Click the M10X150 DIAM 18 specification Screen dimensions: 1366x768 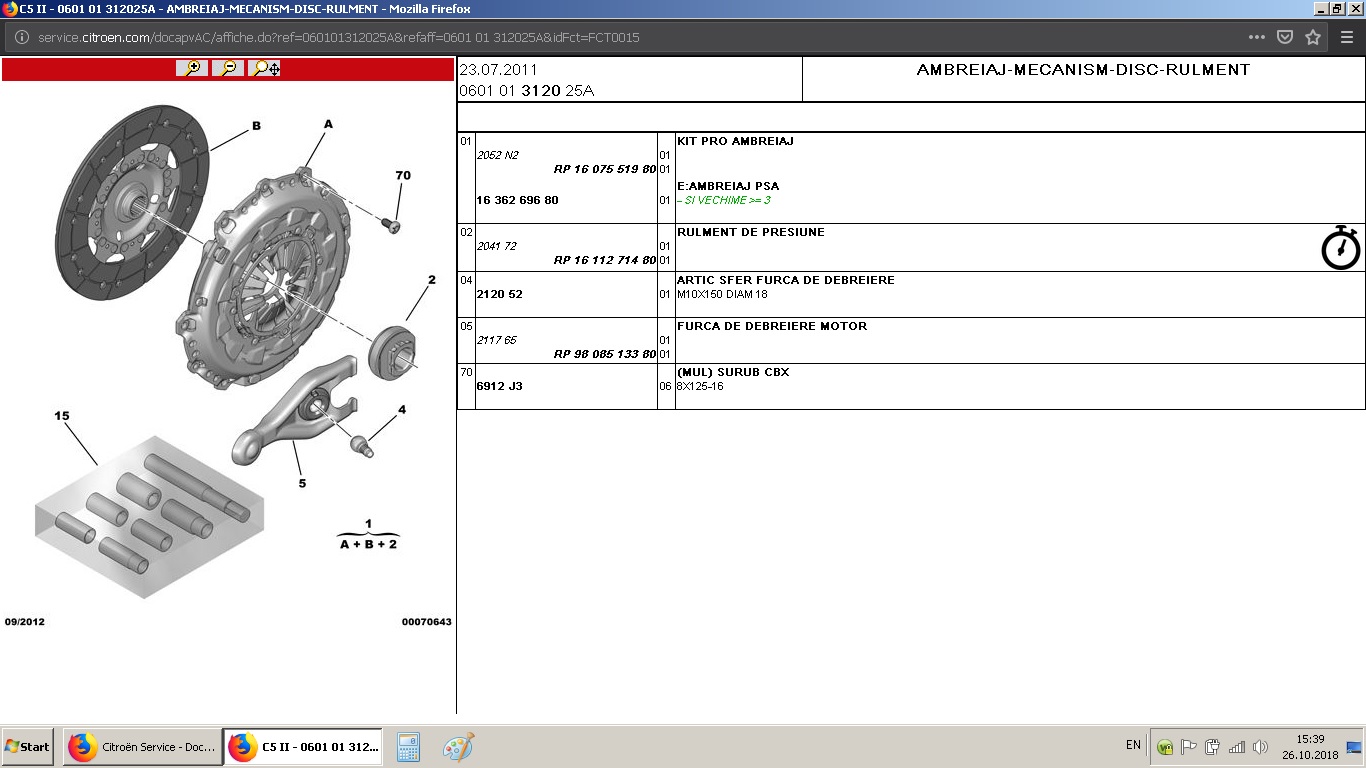[722, 295]
